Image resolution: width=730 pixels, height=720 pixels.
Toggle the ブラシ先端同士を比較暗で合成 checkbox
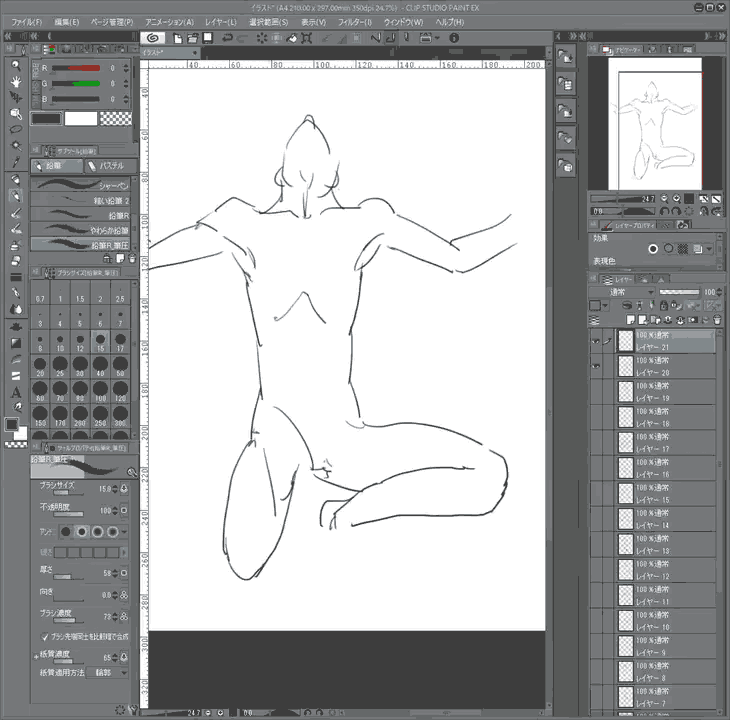pyautogui.click(x=45, y=636)
